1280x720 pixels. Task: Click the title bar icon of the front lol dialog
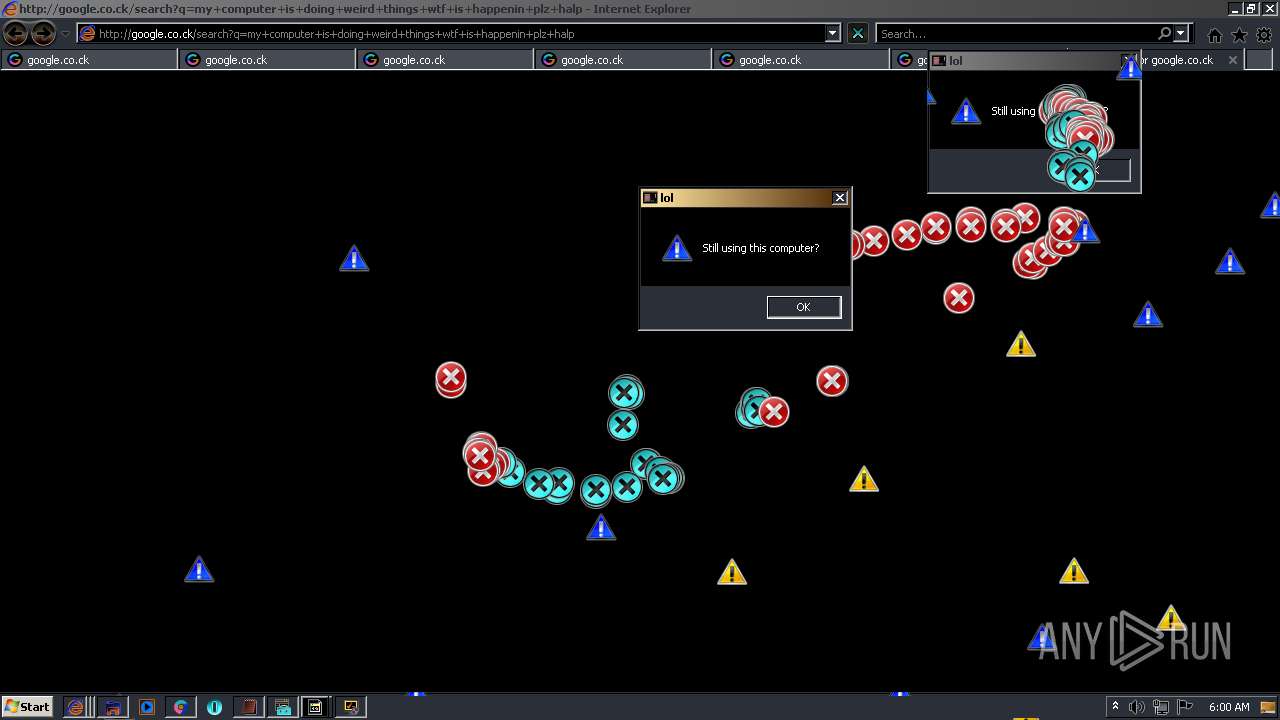tap(650, 198)
